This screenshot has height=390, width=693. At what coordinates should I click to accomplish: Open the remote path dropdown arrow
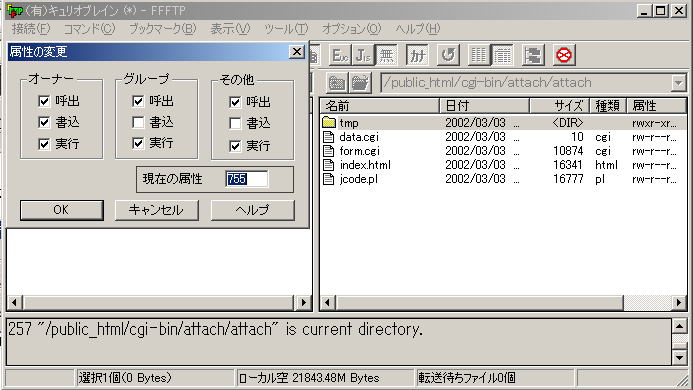[x=678, y=83]
